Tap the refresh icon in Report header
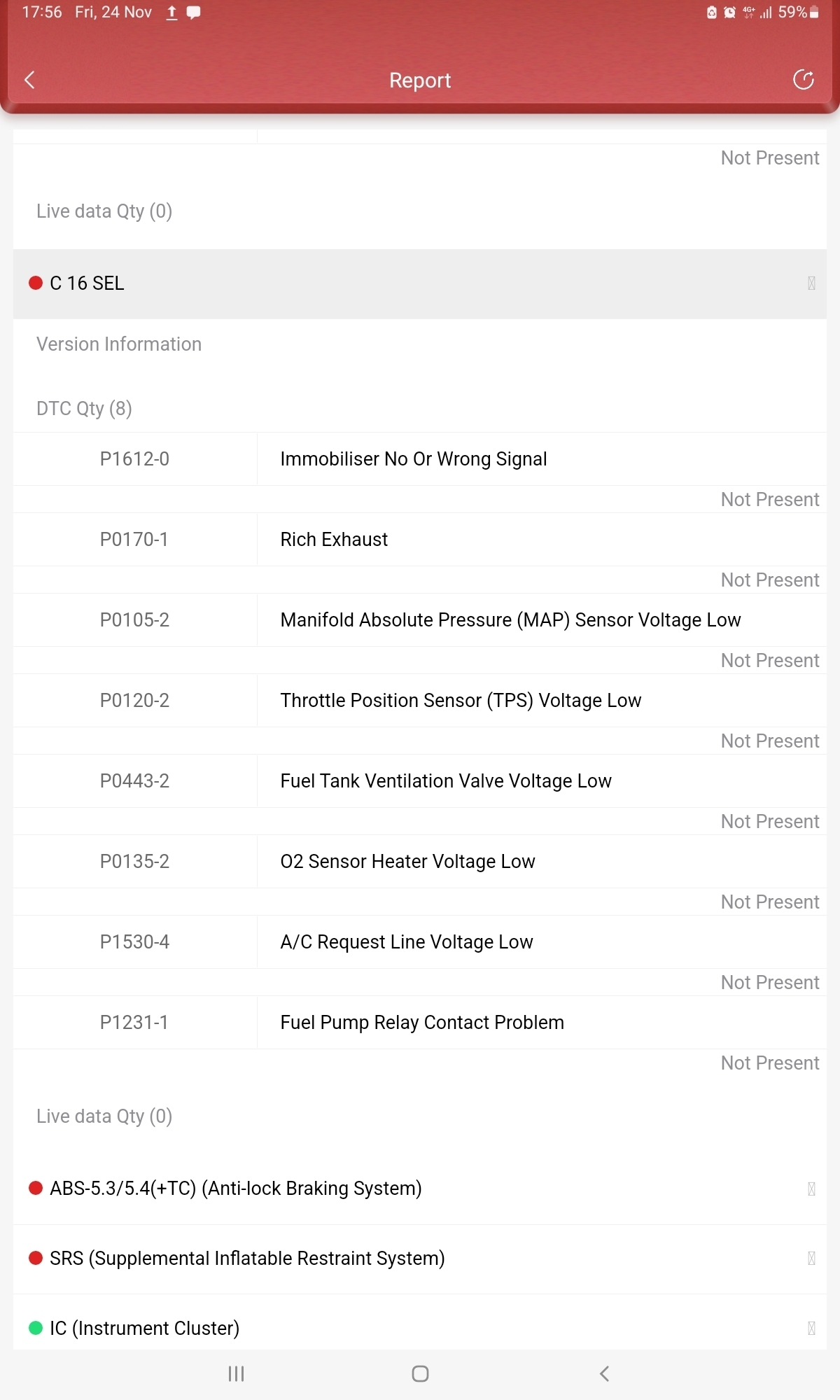 (803, 80)
